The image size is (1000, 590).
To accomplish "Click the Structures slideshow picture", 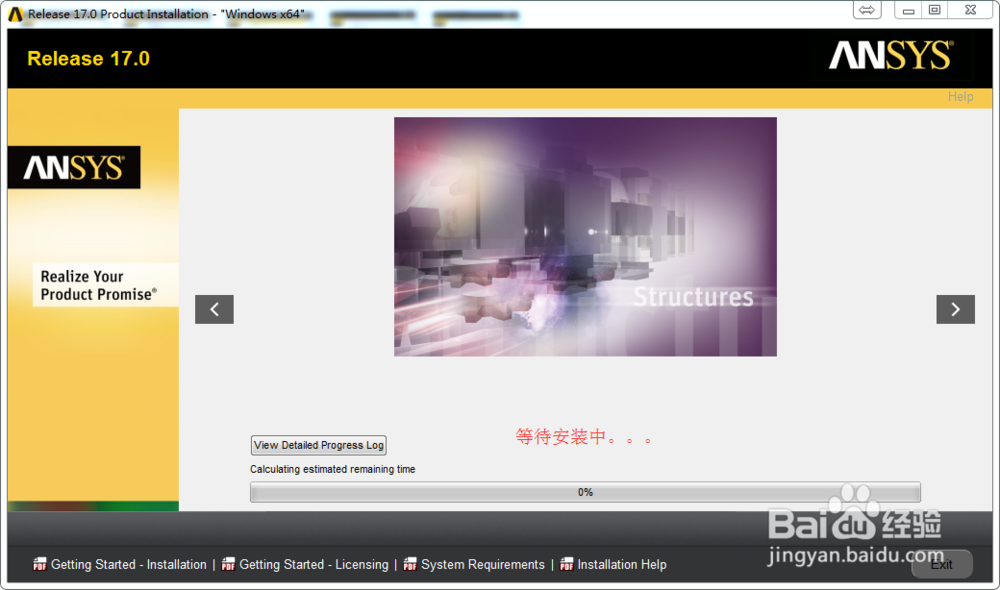I will [x=585, y=237].
